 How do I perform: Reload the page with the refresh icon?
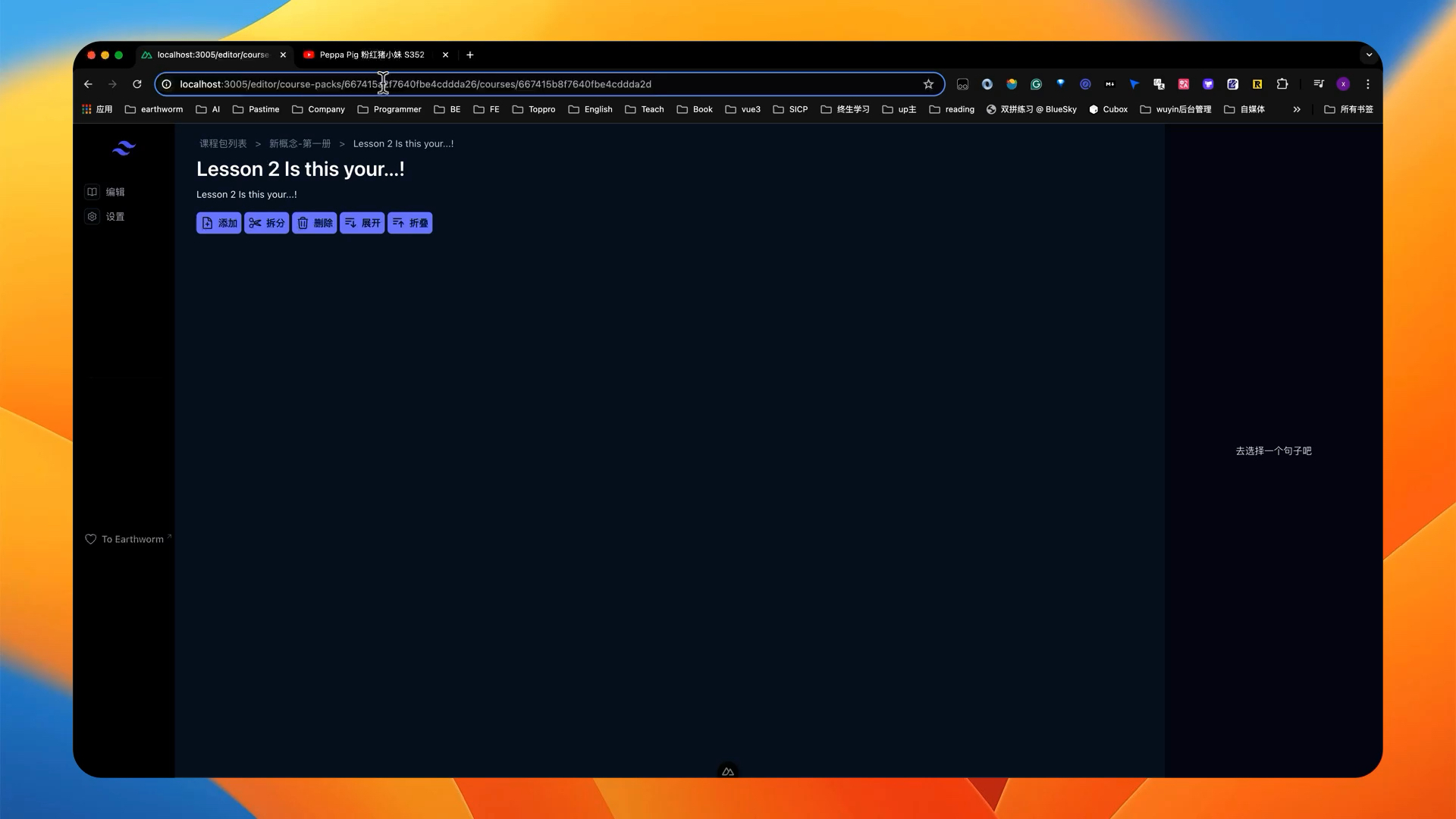(137, 84)
